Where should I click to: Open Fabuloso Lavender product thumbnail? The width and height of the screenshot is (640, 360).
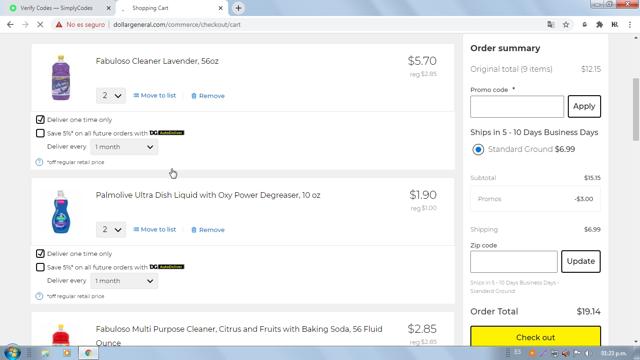coord(61,78)
